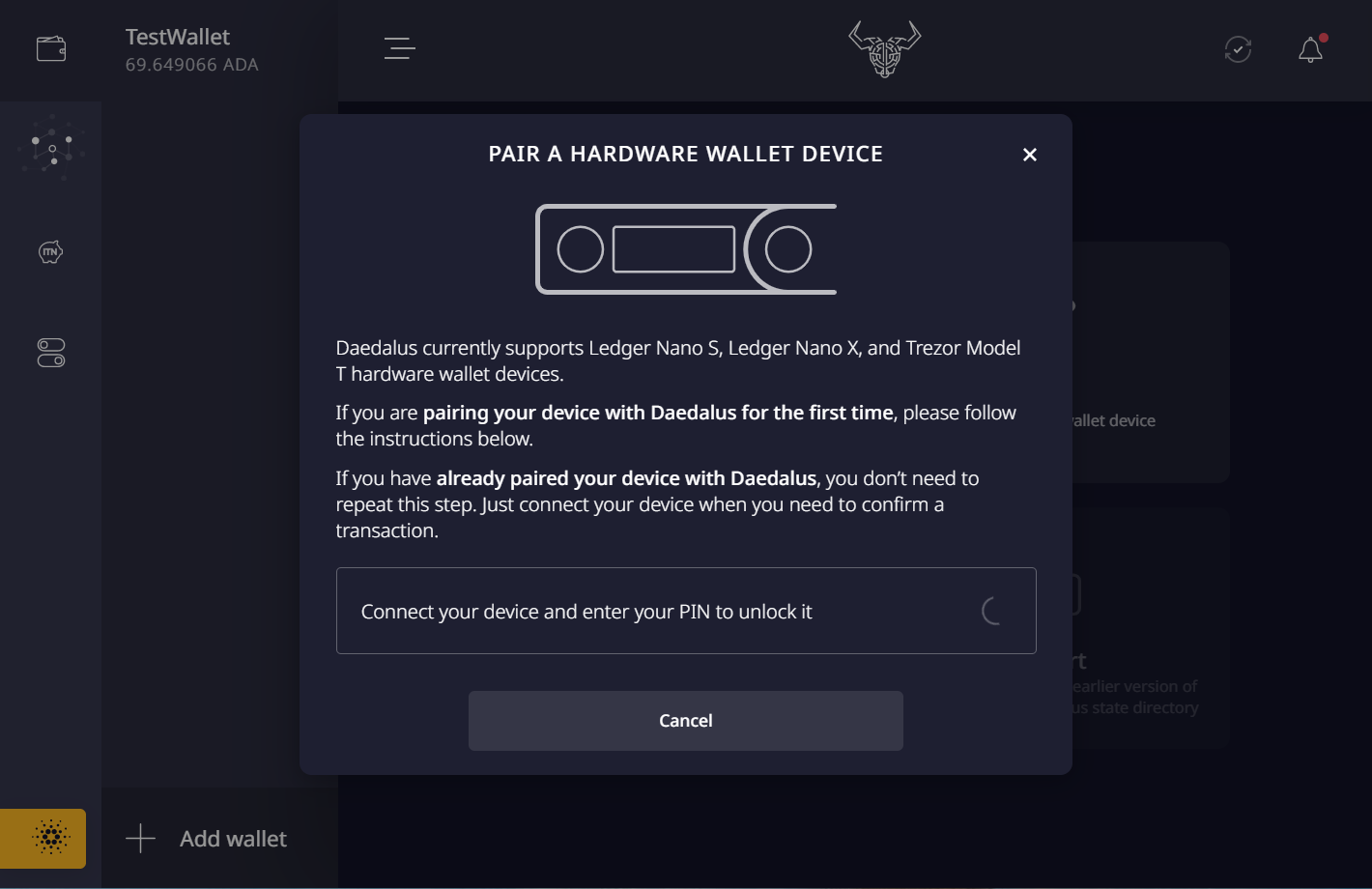1372x889 pixels.
Task: Open the wallets sidebar icon
Action: [x=51, y=48]
